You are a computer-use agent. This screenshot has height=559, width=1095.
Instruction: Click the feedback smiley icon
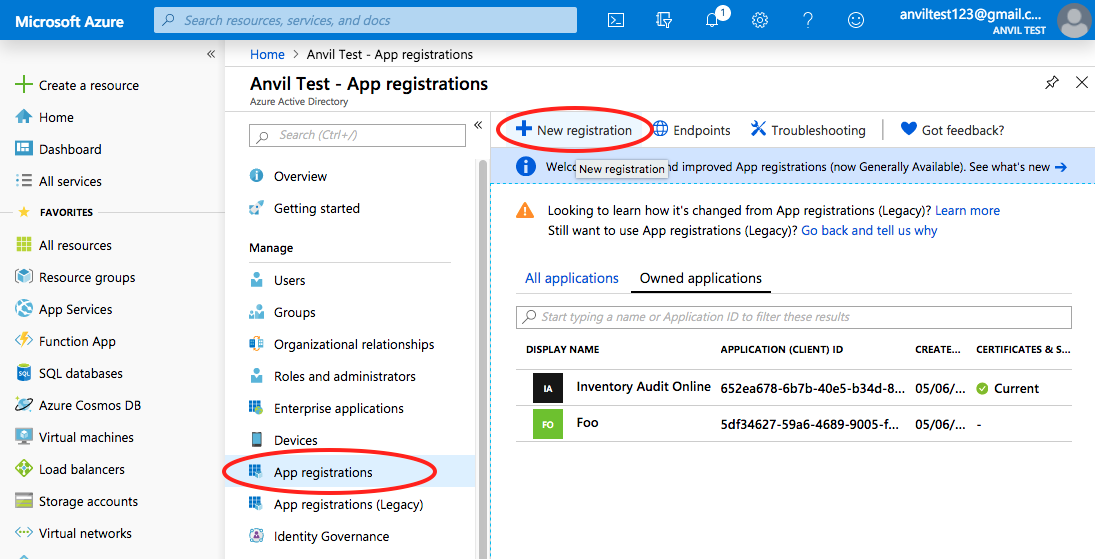pyautogui.click(x=855, y=20)
